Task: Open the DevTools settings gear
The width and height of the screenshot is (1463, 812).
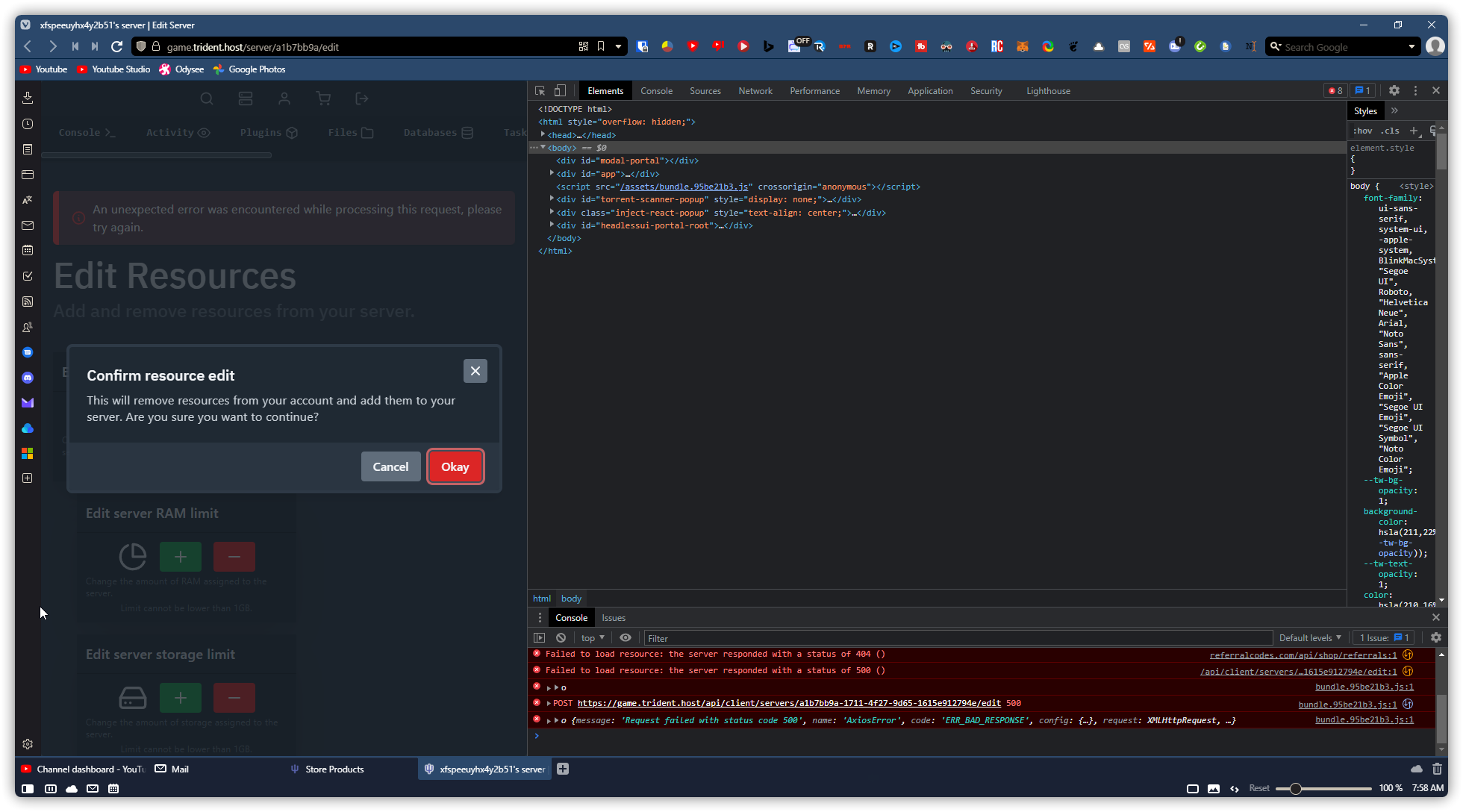Action: pos(1394,90)
